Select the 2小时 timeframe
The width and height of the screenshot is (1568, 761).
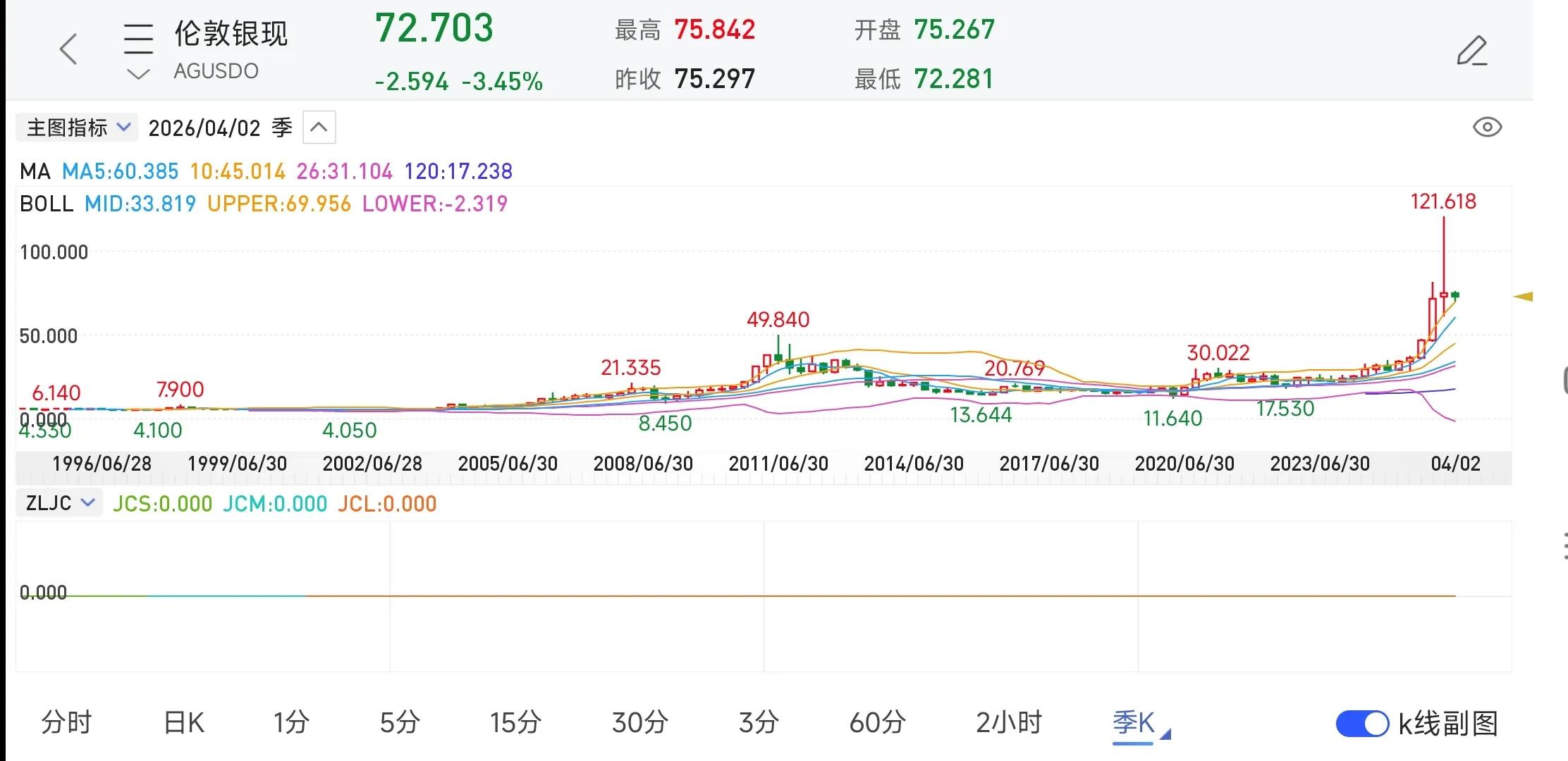point(1008,723)
